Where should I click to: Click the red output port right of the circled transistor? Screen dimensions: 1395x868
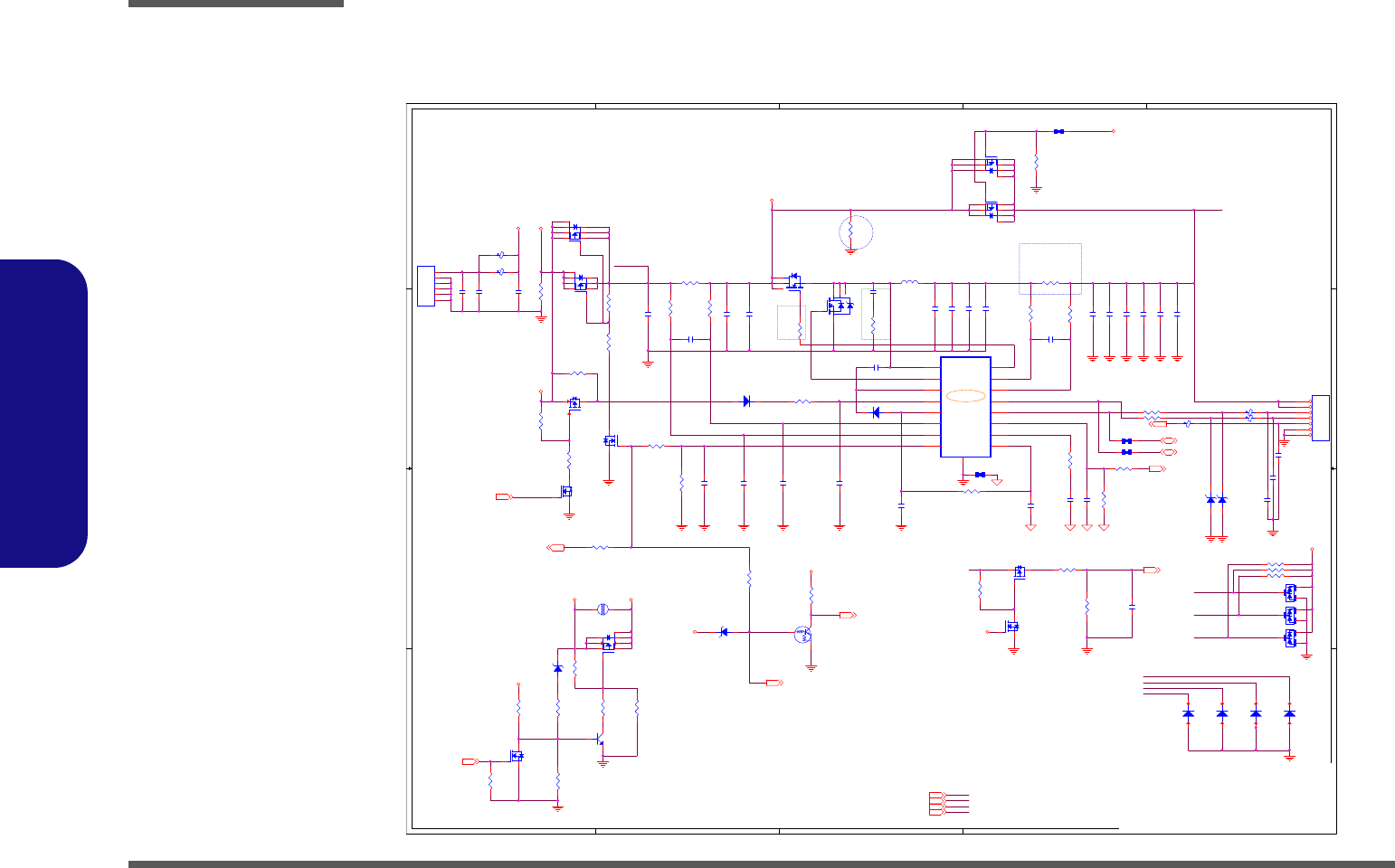848,615
